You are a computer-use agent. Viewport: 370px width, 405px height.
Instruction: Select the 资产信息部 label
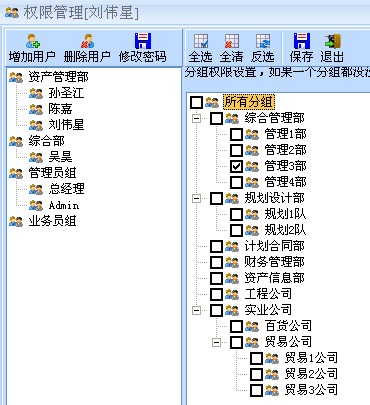[274, 278]
